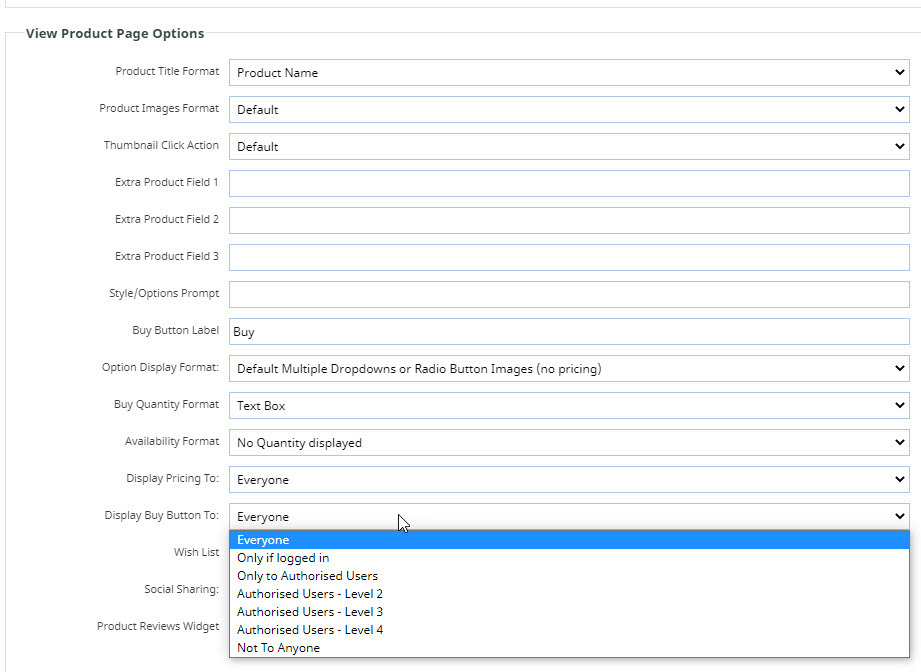Click the Product Reviews Widget label text
921x672 pixels.
[158, 626]
